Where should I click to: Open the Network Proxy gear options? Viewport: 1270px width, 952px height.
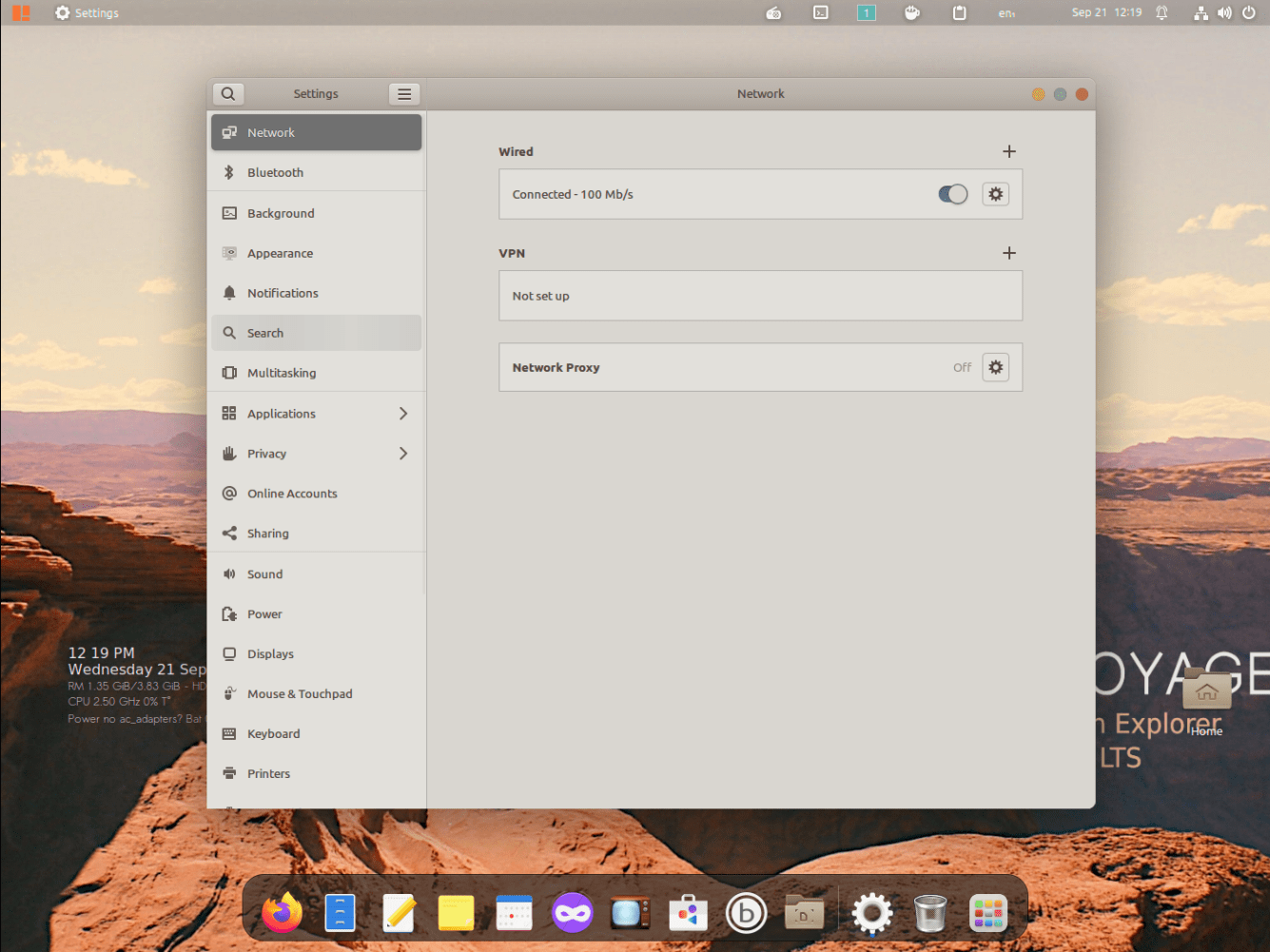click(995, 367)
